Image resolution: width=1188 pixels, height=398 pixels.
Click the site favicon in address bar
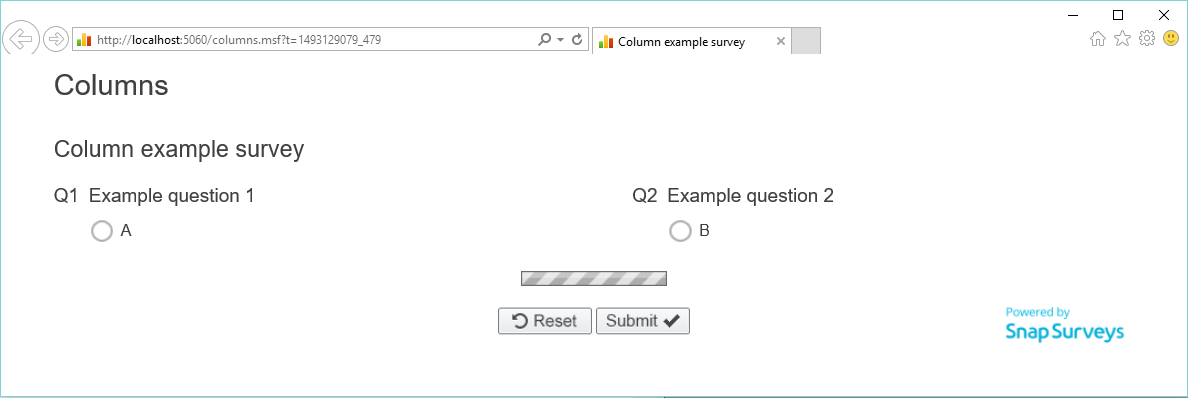(84, 39)
